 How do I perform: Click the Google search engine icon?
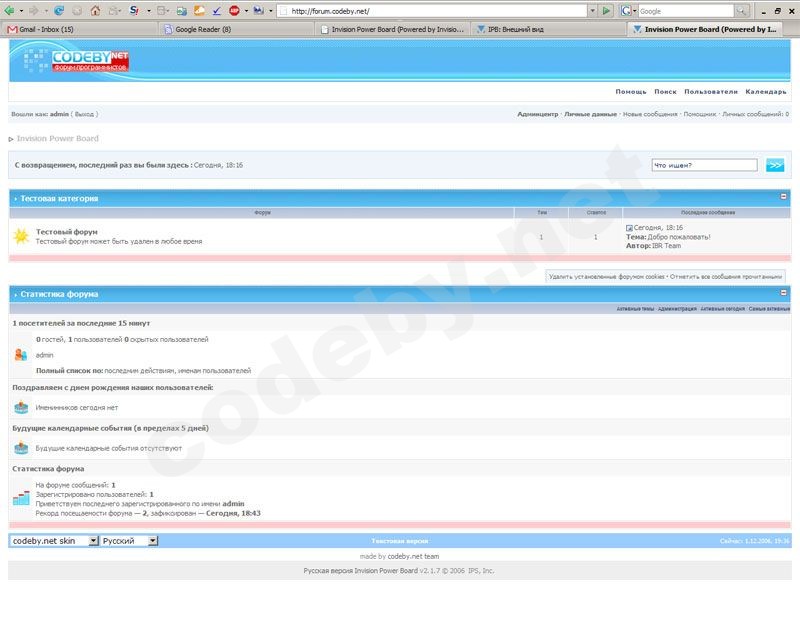(626, 10)
